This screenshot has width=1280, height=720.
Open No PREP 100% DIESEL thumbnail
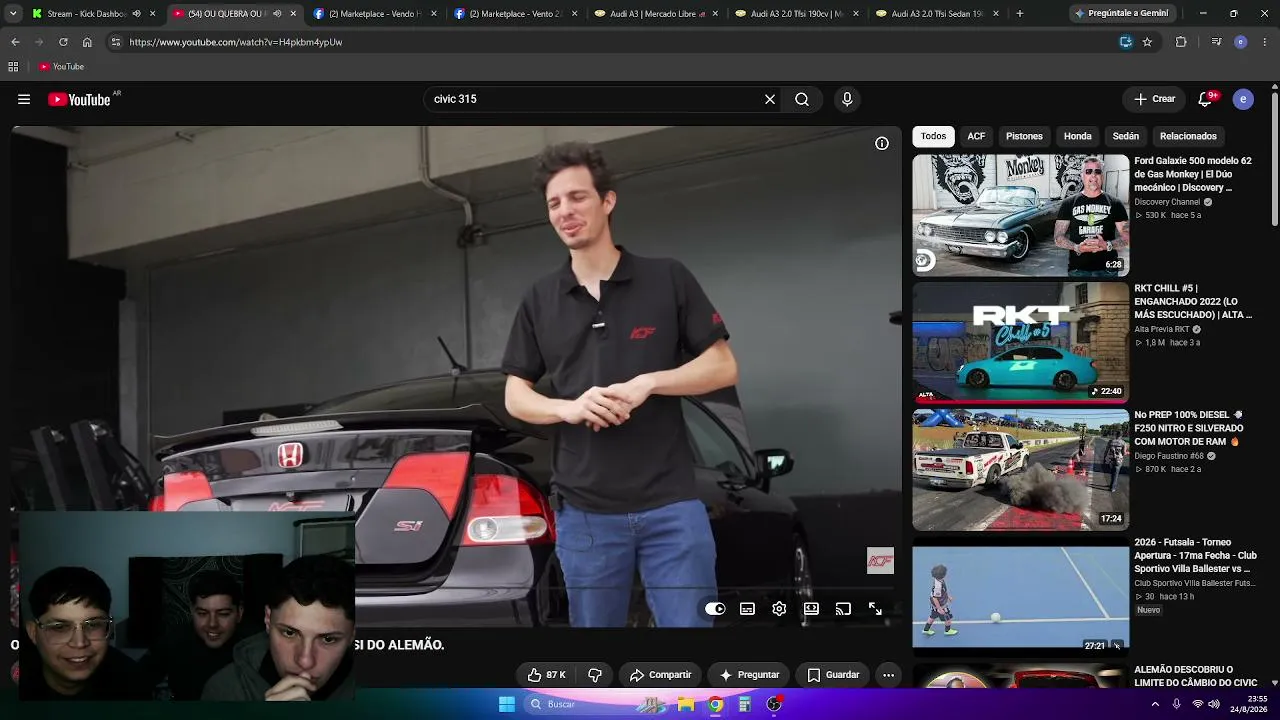1020,469
